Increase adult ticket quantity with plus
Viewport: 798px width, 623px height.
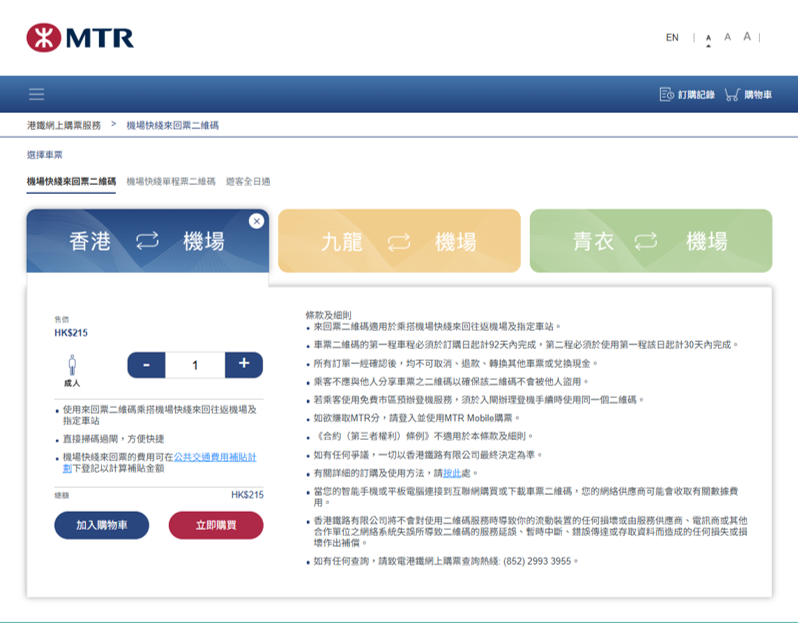244,365
